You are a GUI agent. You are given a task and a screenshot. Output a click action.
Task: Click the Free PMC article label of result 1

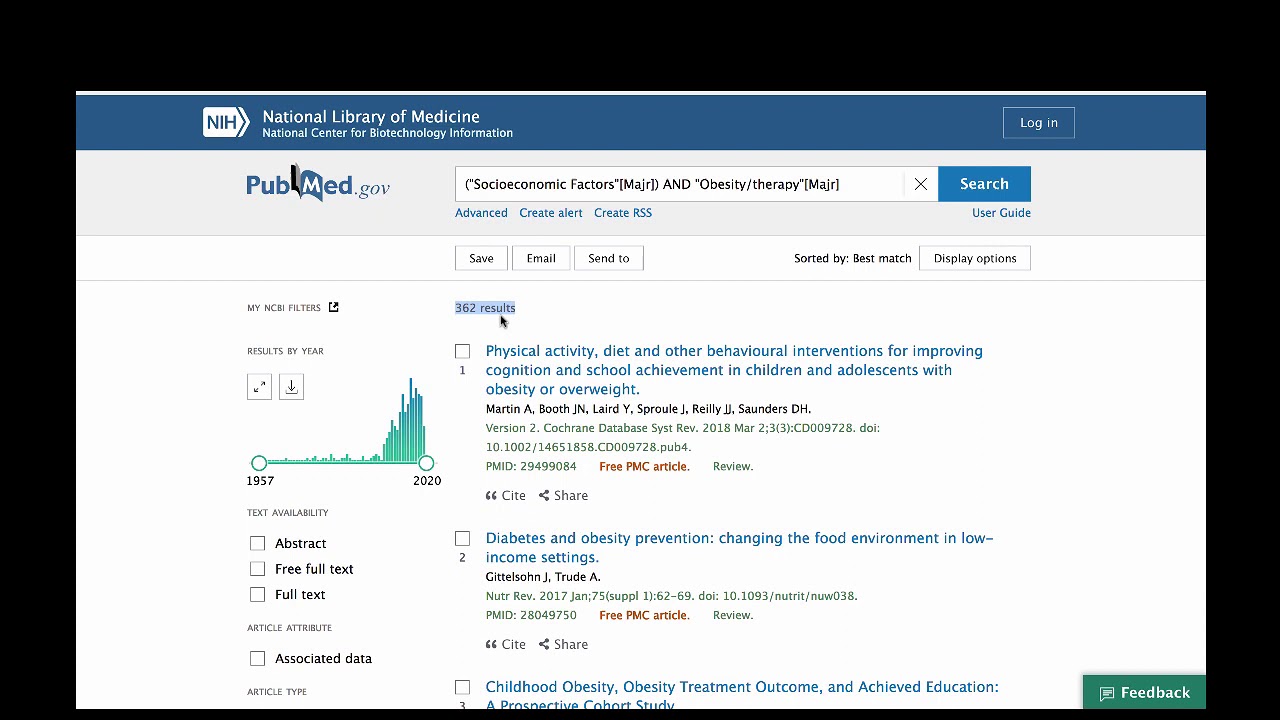coord(644,466)
